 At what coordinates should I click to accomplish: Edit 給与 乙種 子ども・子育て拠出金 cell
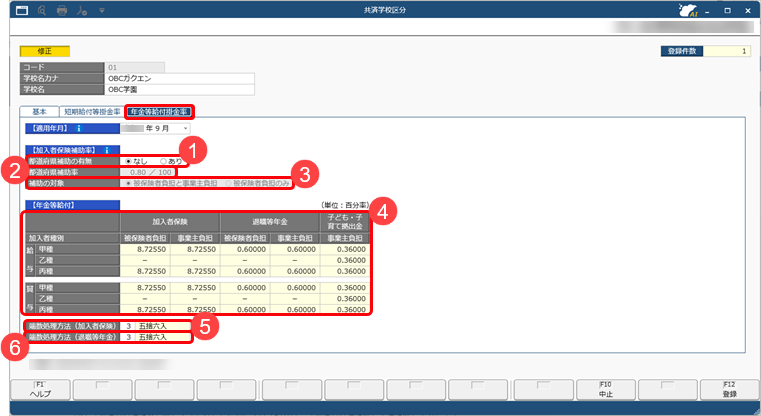click(345, 261)
